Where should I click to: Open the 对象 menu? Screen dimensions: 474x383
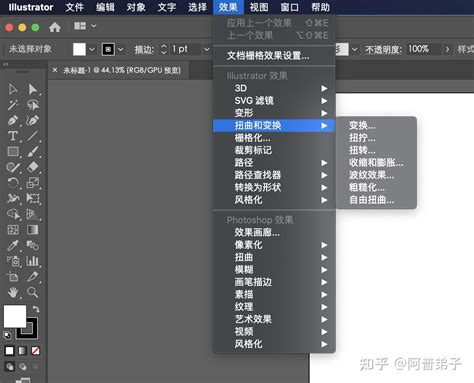(x=136, y=7)
